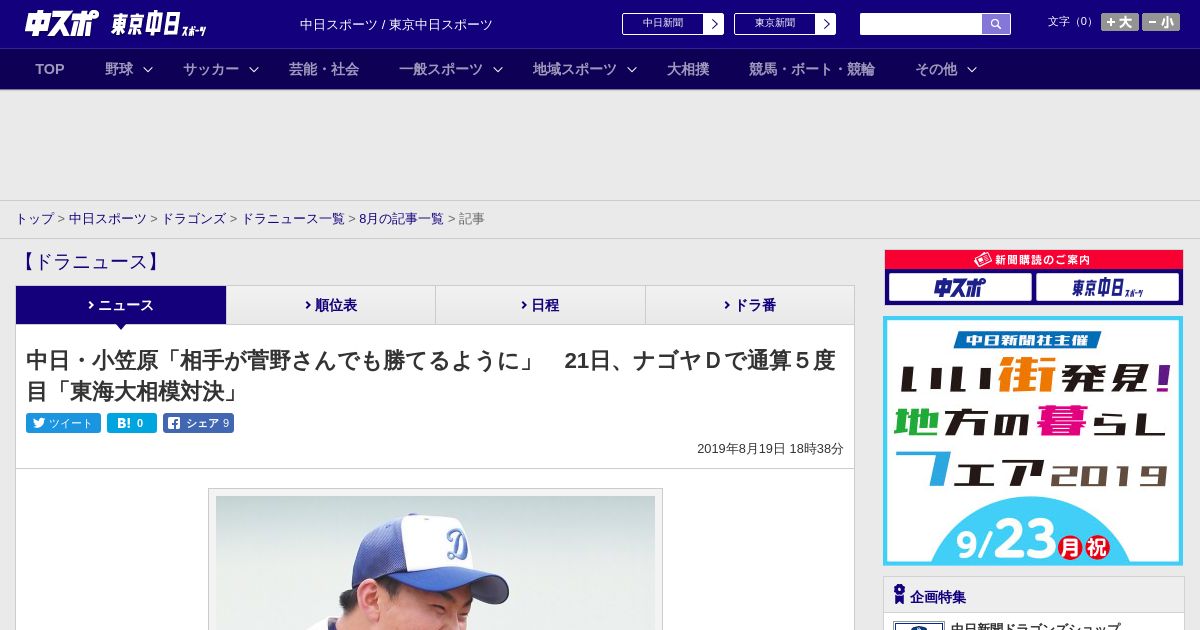This screenshot has width=1200, height=630.
Task: Open 競馬・ボート・競輪 section
Action: tap(812, 69)
